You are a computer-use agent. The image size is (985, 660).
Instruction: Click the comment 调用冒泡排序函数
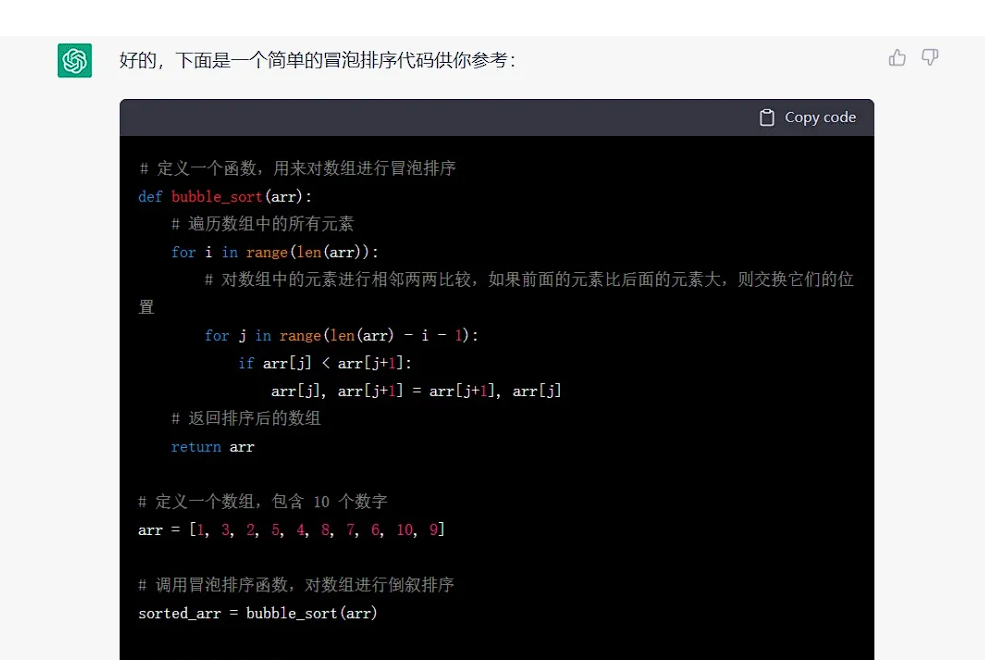click(x=296, y=585)
